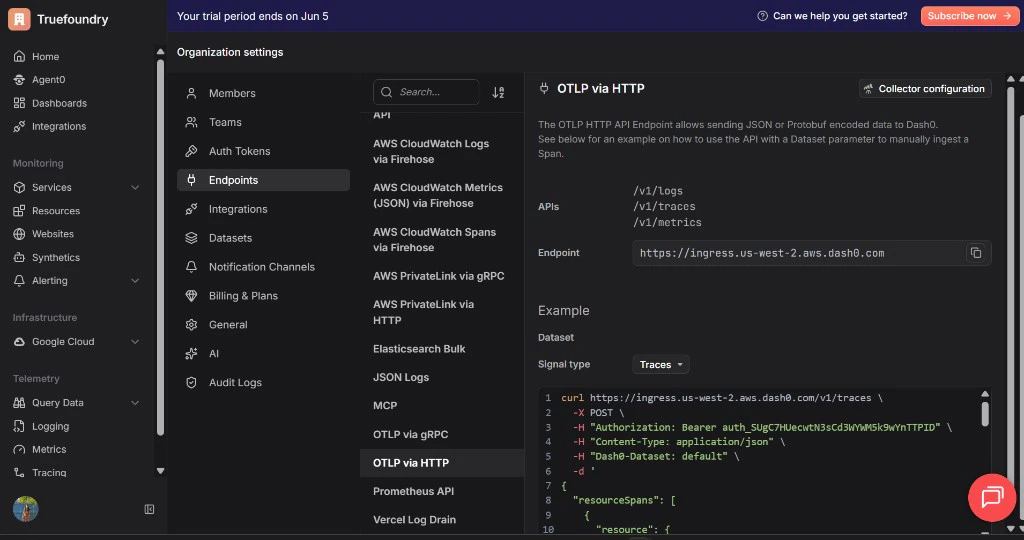Click help icon beside get started
This screenshot has width=1024, height=540.
tap(762, 16)
